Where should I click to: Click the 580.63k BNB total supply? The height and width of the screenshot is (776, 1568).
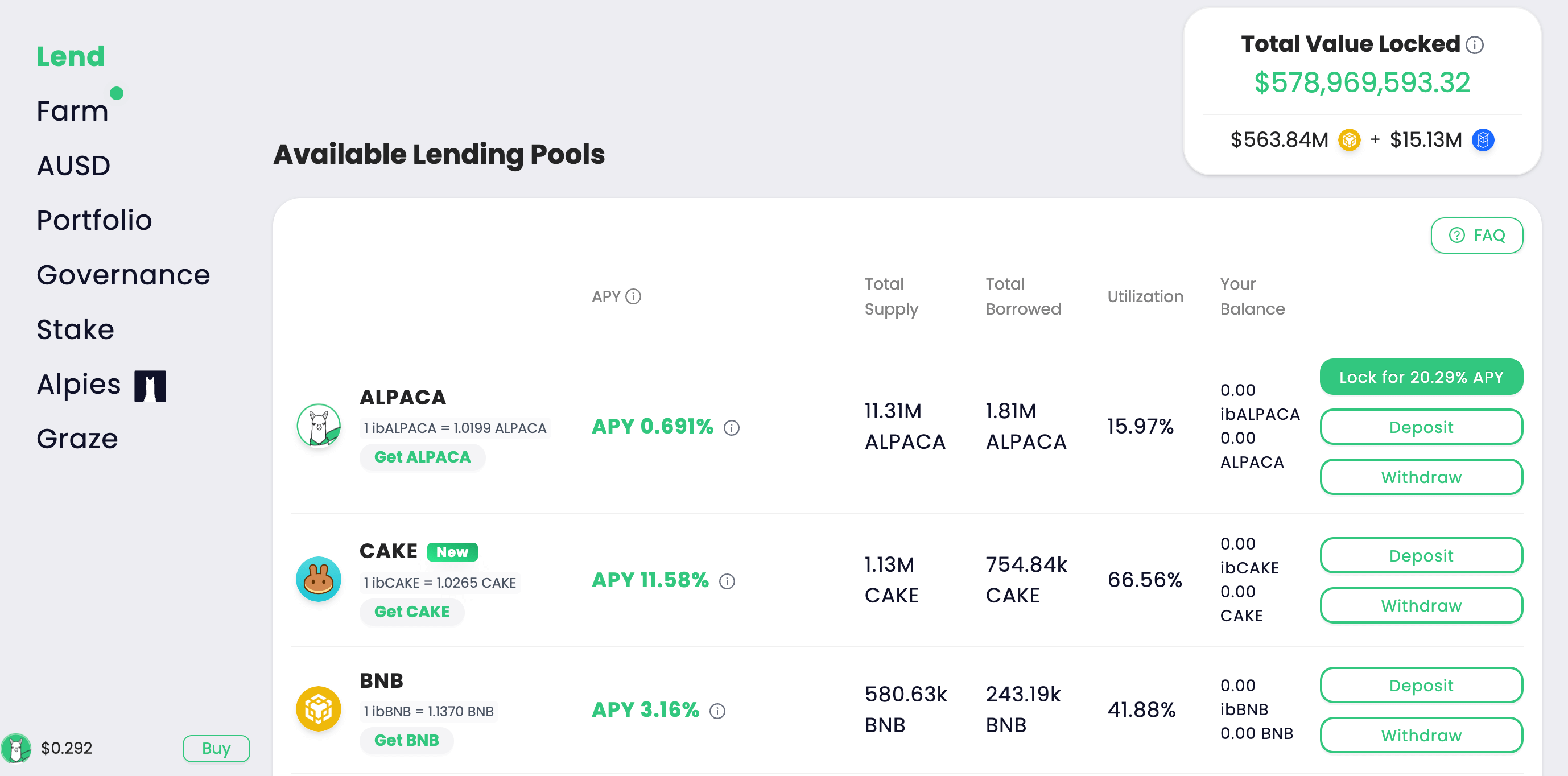(x=906, y=709)
